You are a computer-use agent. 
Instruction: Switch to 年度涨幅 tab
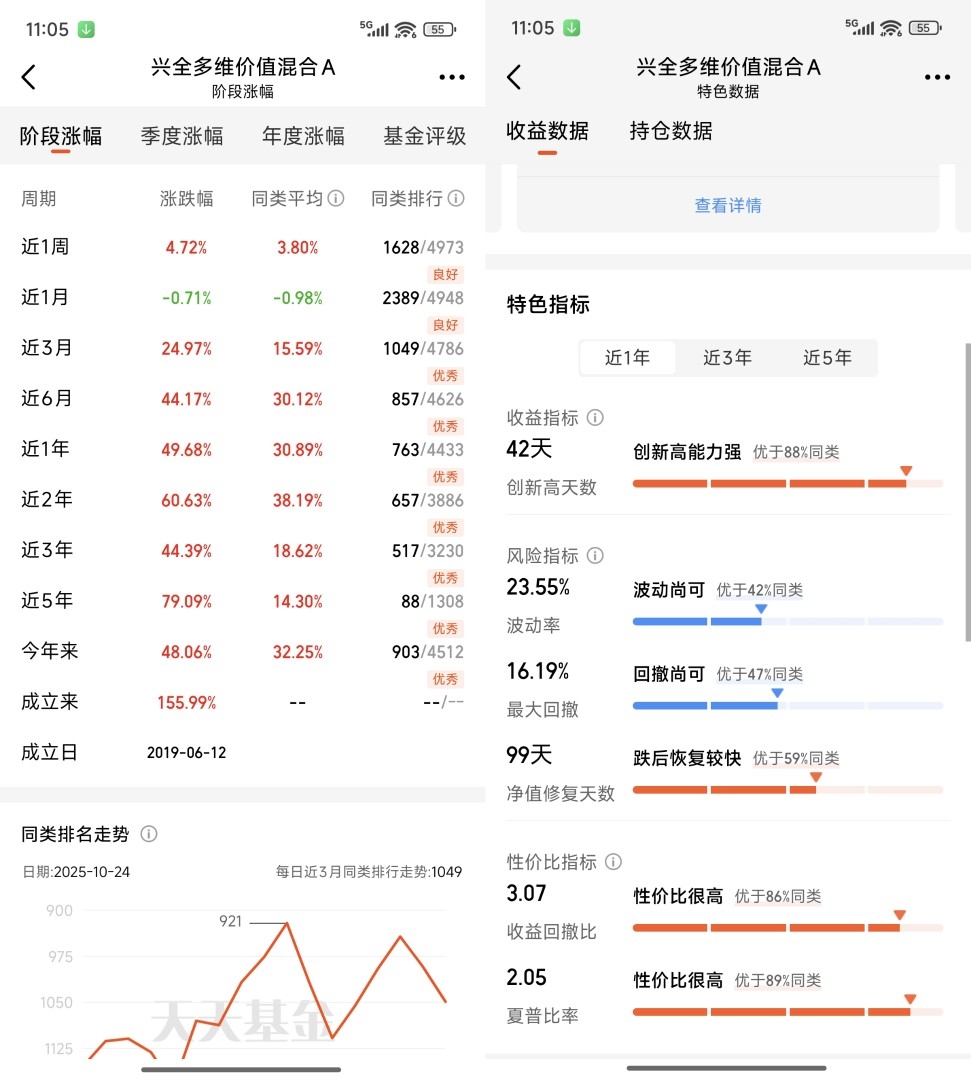pyautogui.click(x=303, y=136)
